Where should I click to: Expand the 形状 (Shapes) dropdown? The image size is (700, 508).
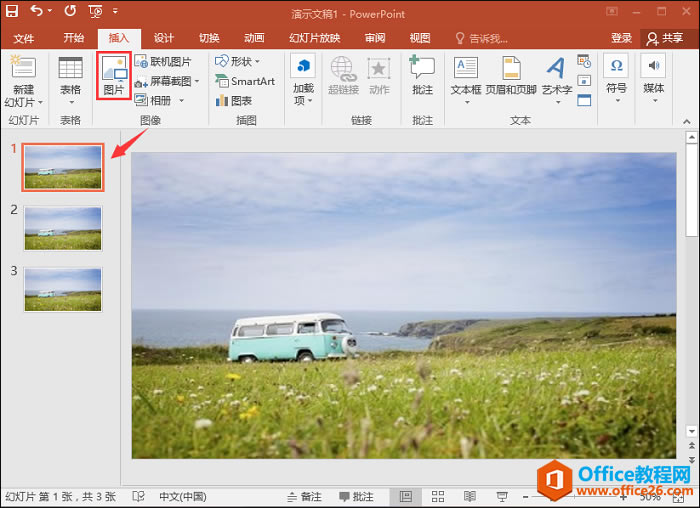[238, 62]
